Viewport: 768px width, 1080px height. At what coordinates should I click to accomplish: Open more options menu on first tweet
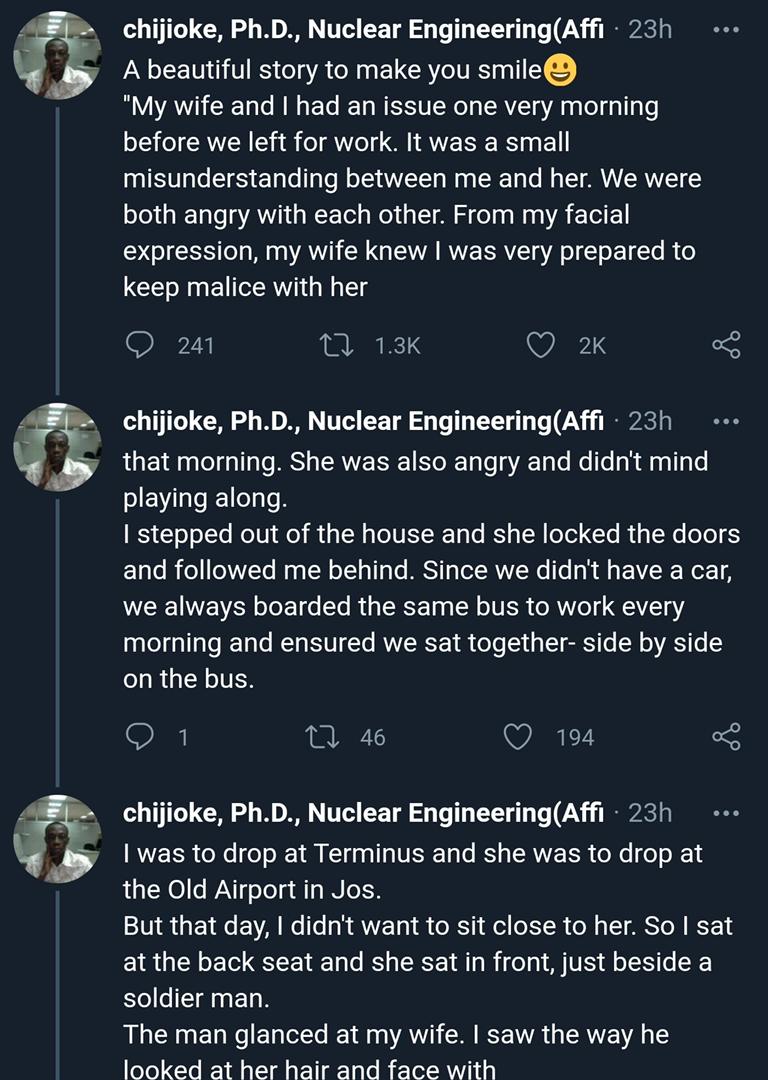[727, 30]
